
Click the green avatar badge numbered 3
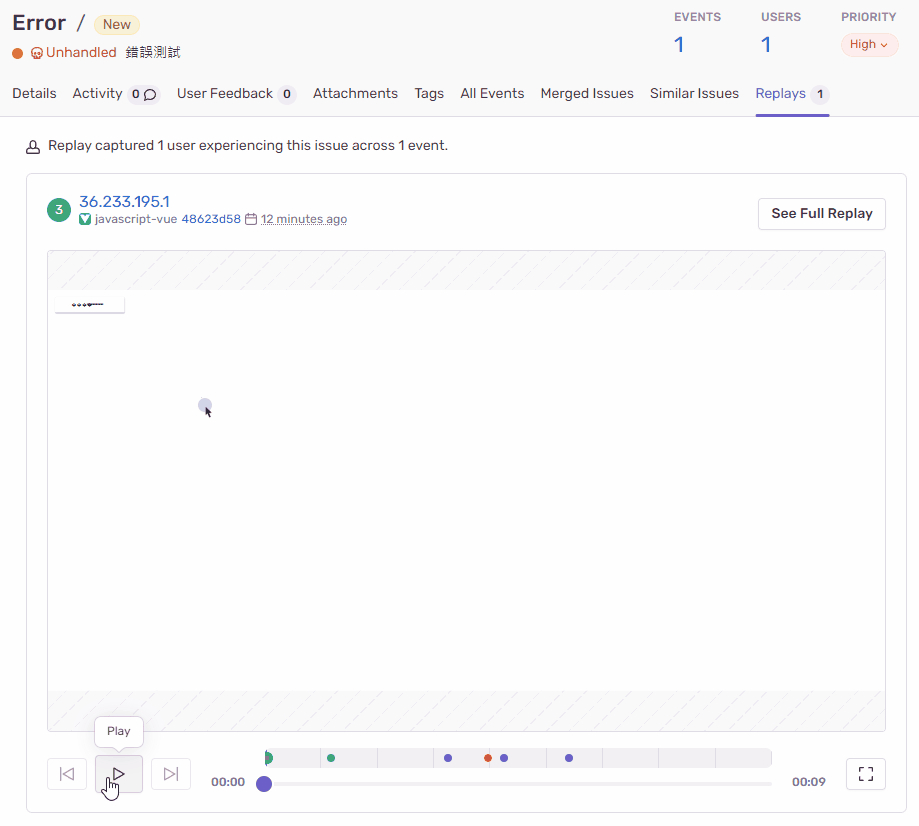click(x=59, y=210)
